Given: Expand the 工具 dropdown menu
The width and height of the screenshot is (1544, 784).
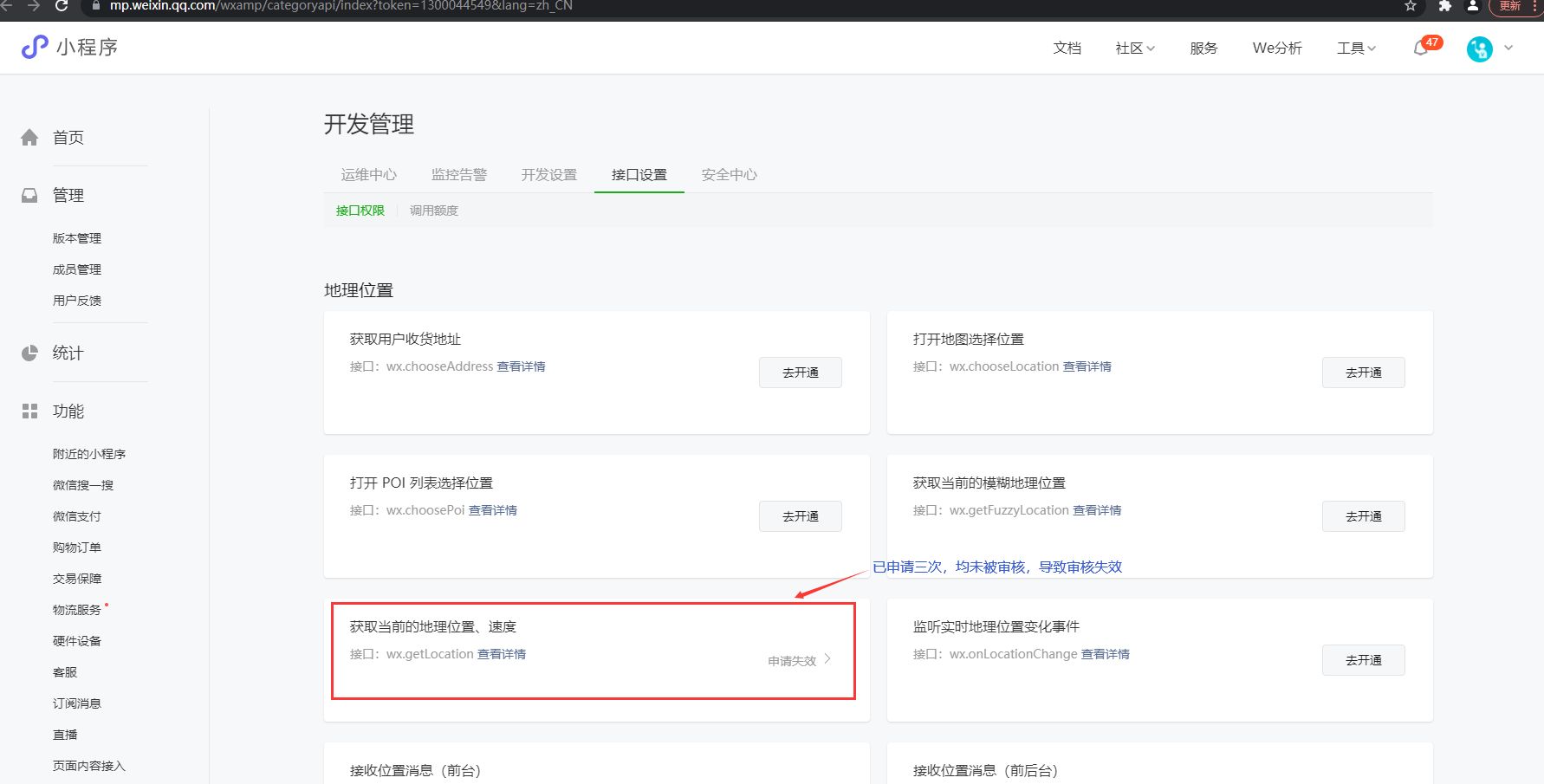Looking at the screenshot, I should click(x=1356, y=49).
